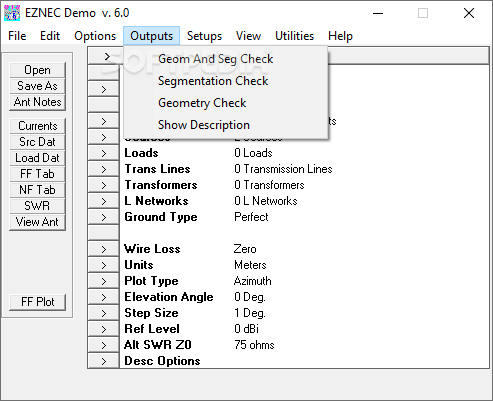Click the 'Azimuth' plot type value
Image resolution: width=493 pixels, height=401 pixels.
point(253,281)
